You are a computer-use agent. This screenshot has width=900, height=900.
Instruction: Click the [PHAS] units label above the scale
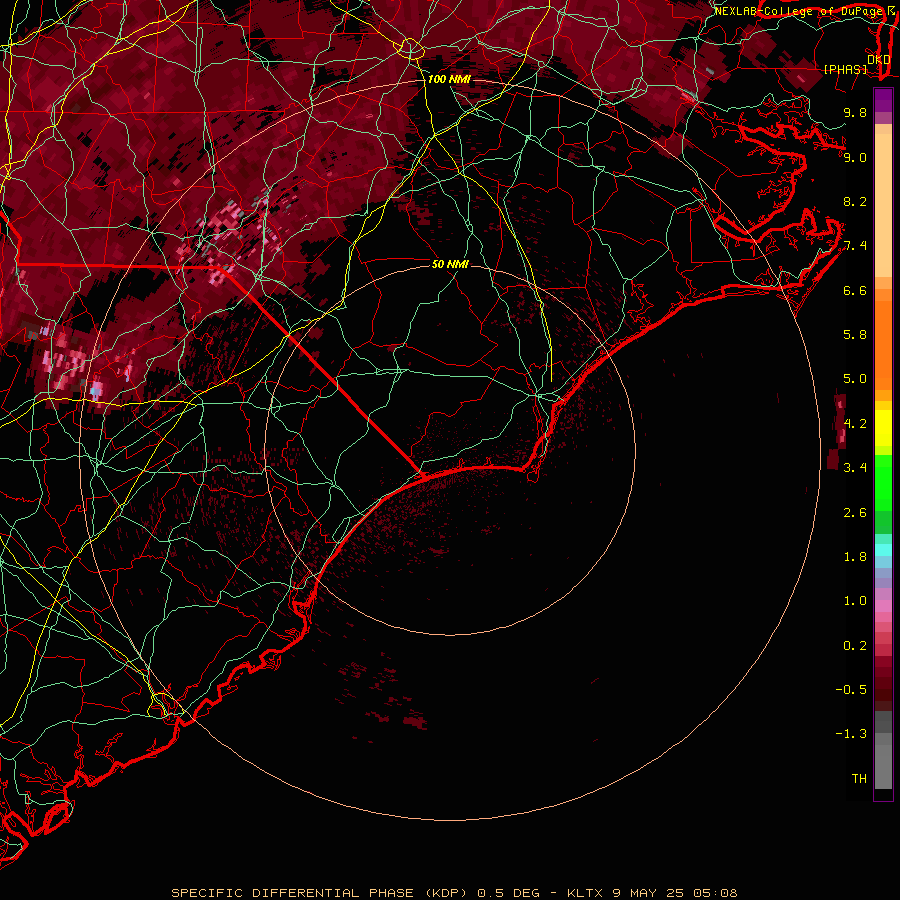845,69
